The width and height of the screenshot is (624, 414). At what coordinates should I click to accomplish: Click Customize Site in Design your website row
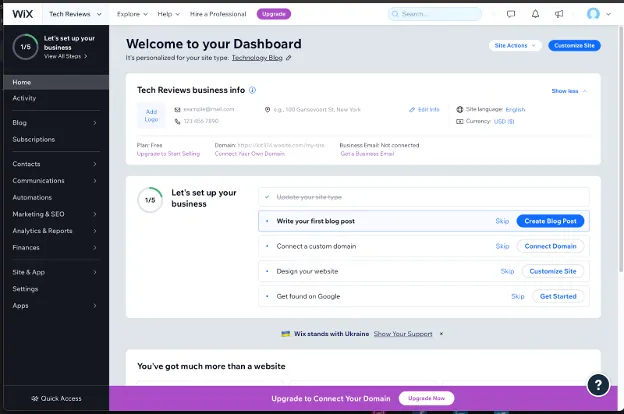click(553, 271)
